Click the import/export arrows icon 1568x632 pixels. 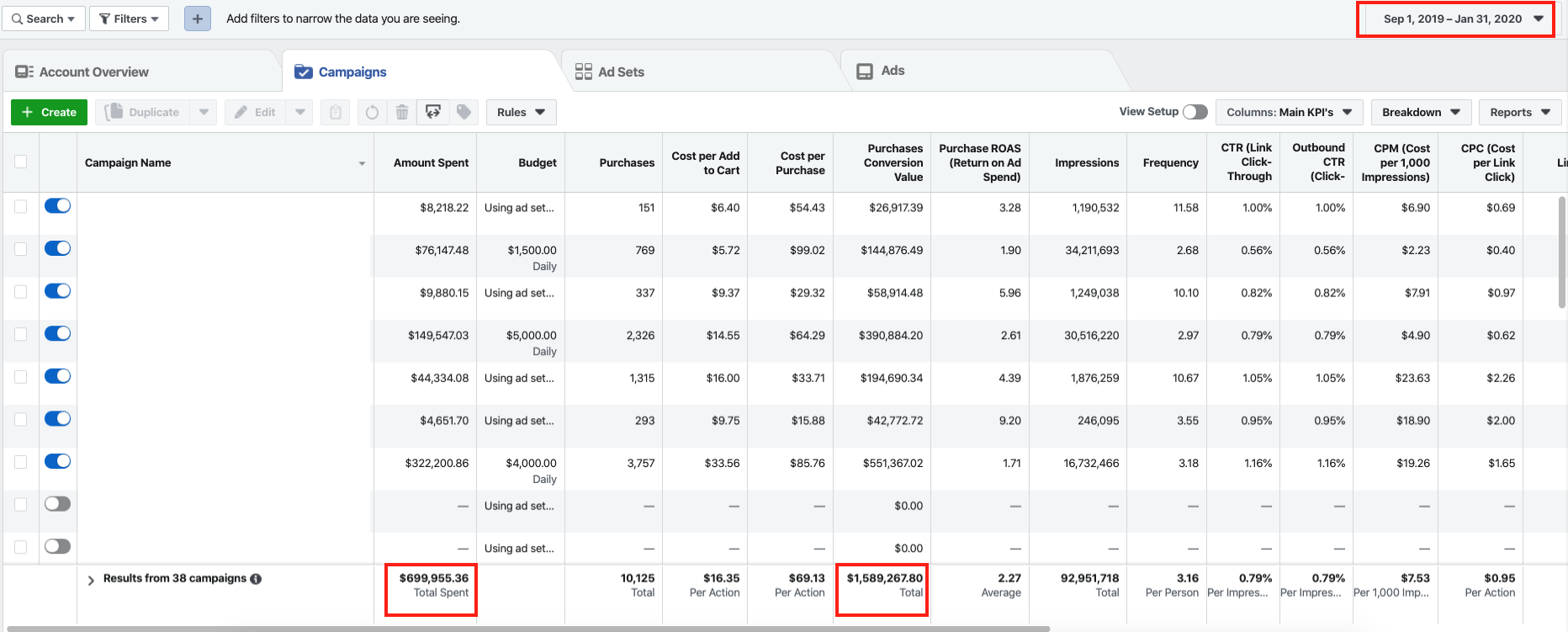pos(433,112)
